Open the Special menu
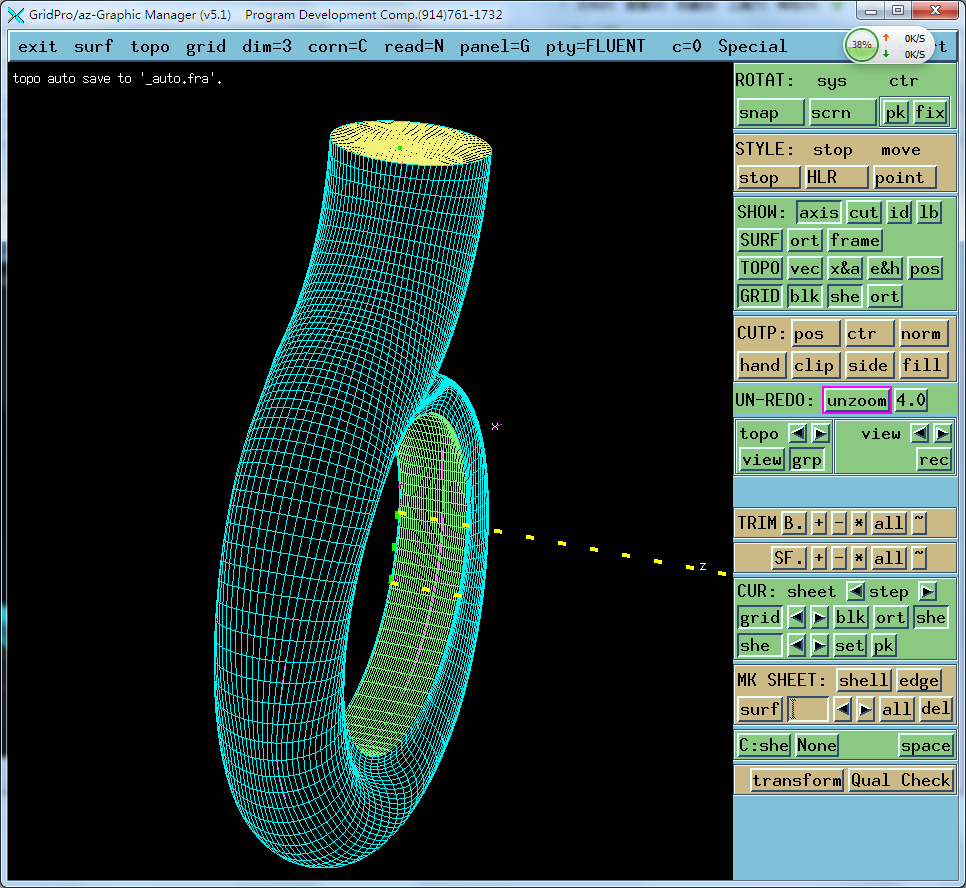The height and width of the screenshot is (888, 966). 752,46
